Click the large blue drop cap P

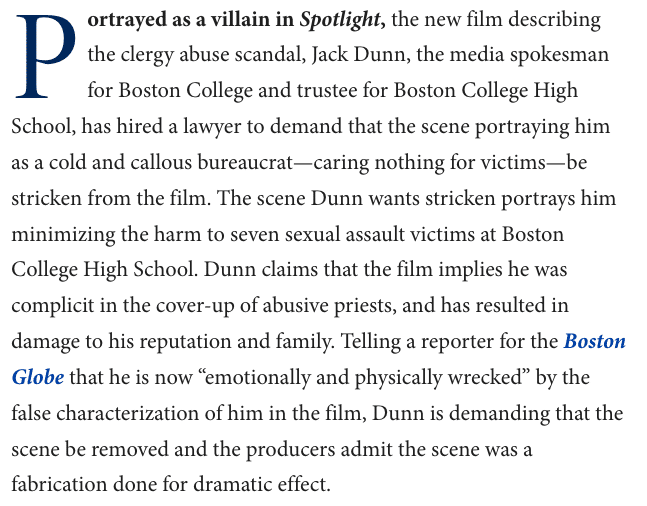click(46, 60)
